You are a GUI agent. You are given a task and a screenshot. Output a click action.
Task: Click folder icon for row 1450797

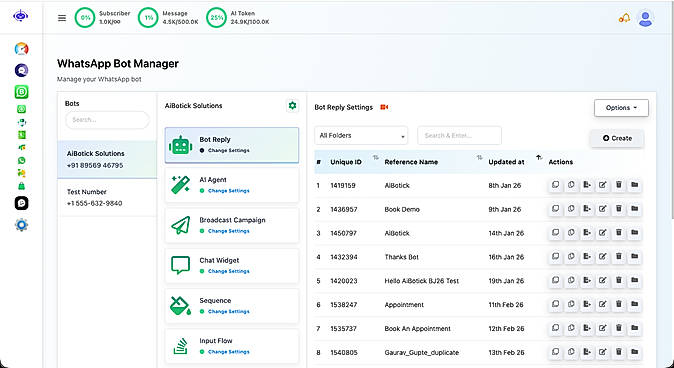point(634,233)
